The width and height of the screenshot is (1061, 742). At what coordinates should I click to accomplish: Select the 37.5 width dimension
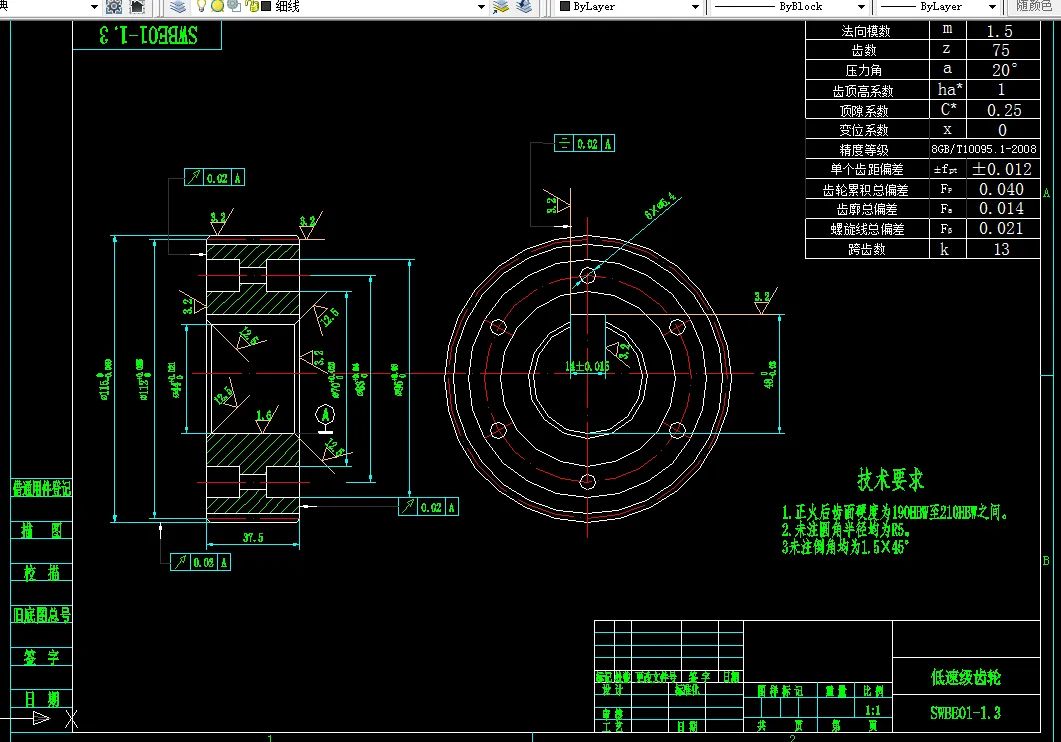click(x=253, y=538)
